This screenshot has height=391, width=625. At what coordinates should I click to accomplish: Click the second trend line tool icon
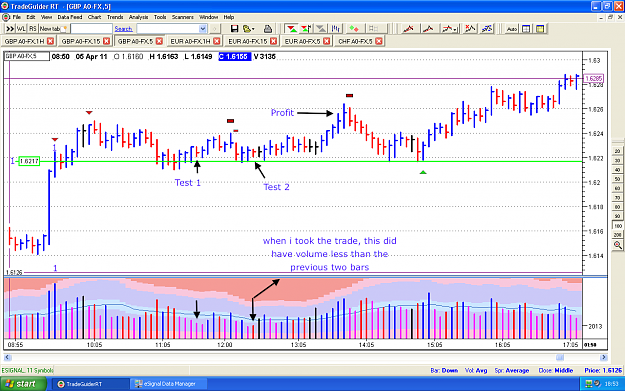428,29
